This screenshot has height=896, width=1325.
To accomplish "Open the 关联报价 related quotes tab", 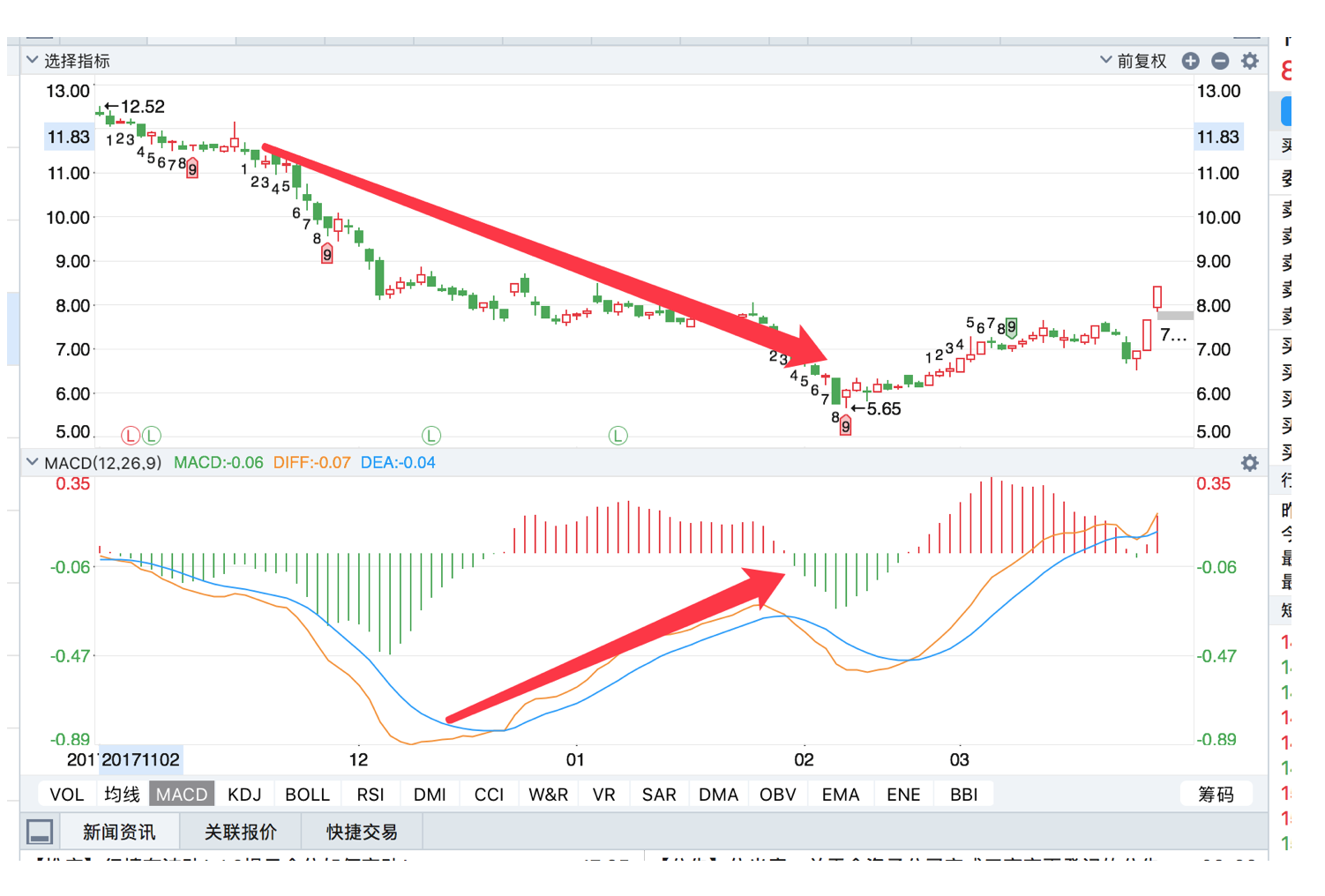I will (x=241, y=831).
